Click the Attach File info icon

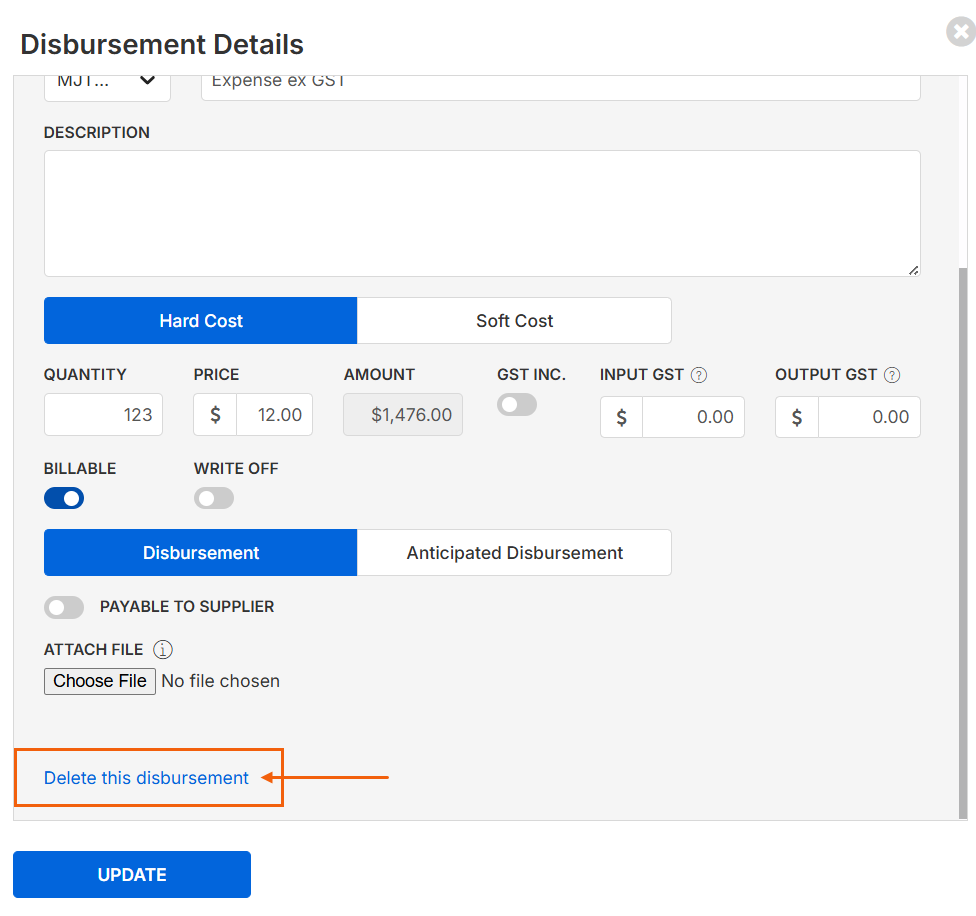(162, 650)
